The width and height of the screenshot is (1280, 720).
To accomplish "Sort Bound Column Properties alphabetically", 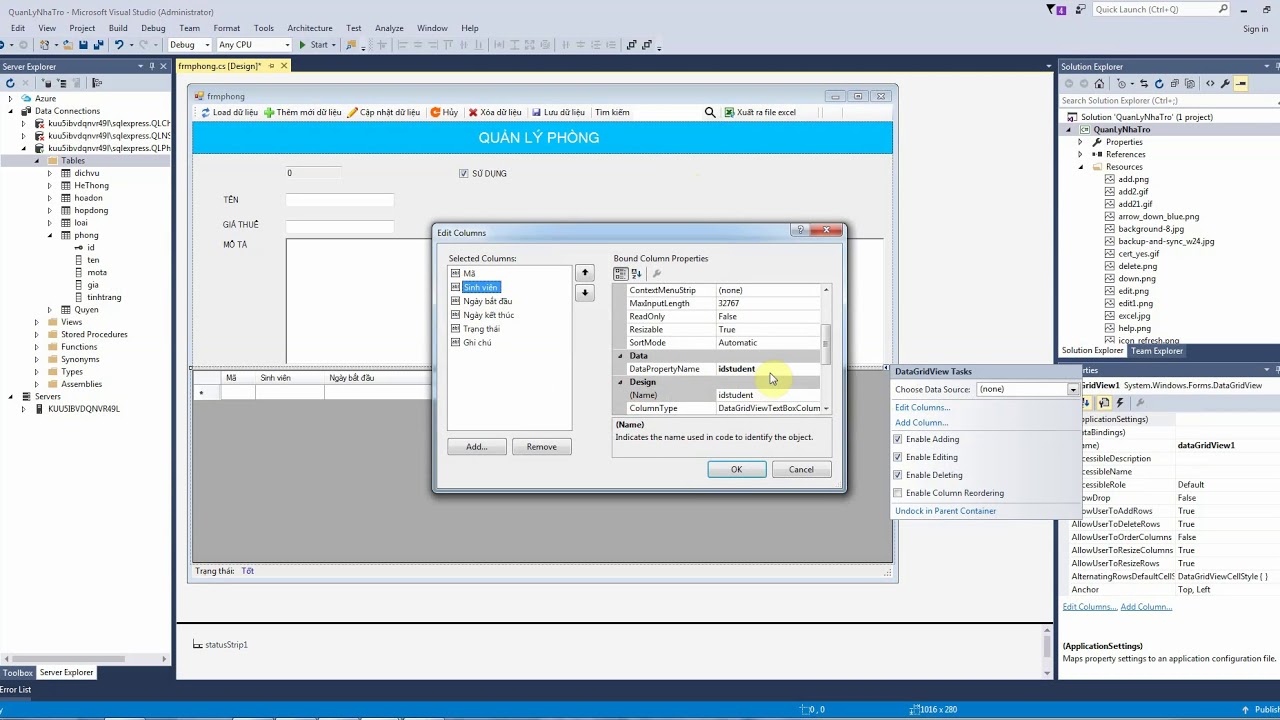I will 636,273.
